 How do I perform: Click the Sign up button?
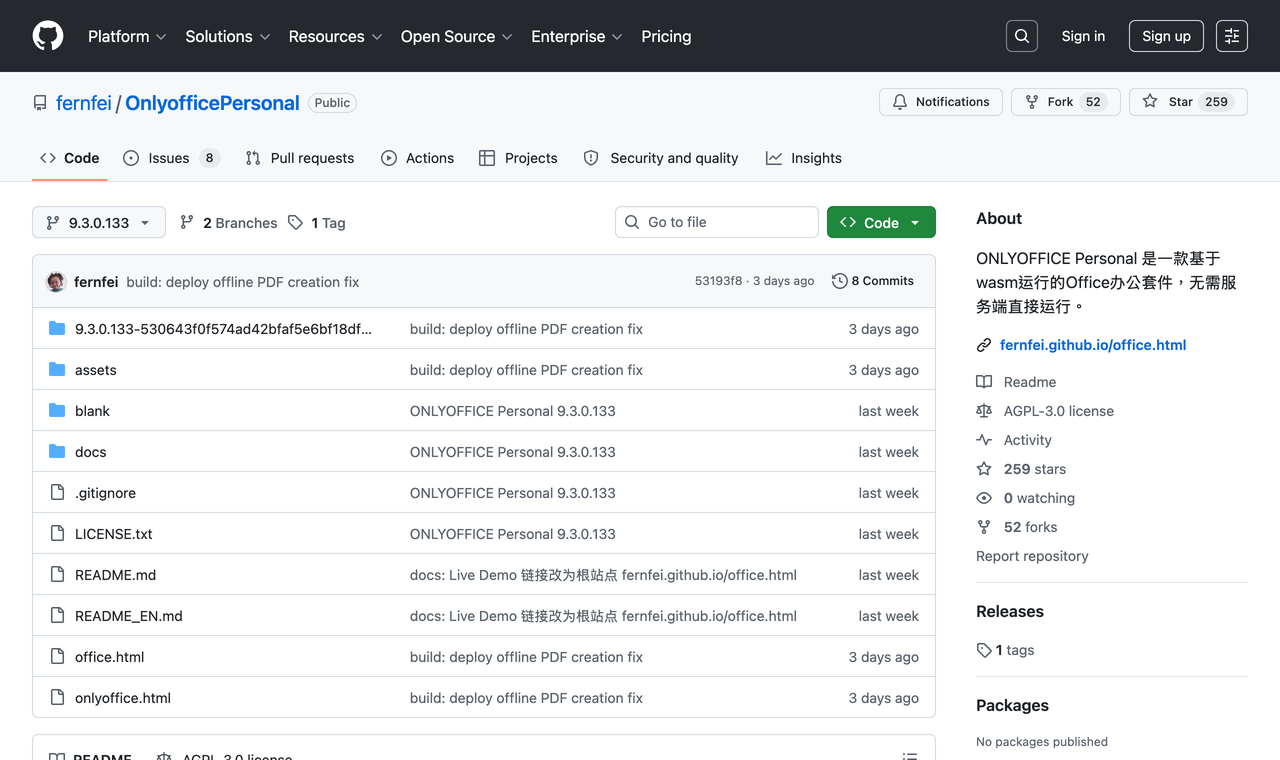(1166, 36)
